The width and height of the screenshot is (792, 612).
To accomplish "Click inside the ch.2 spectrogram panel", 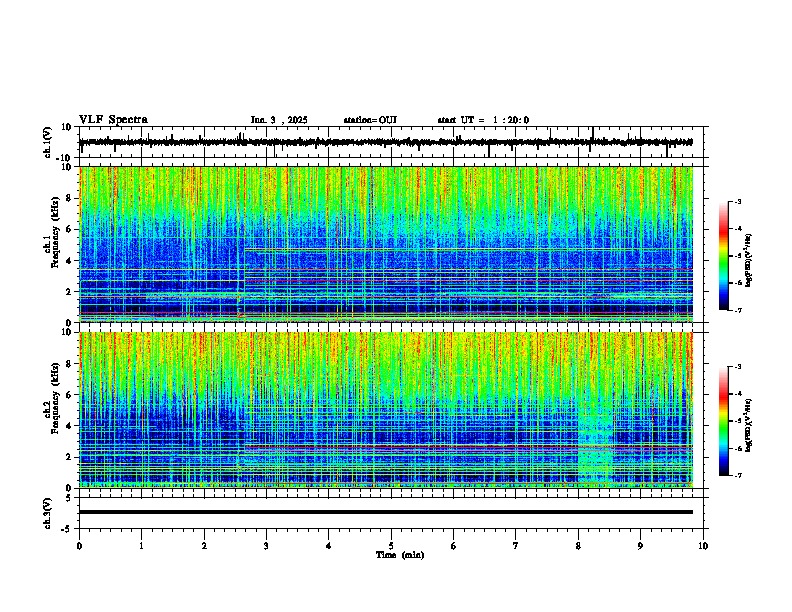I will pyautogui.click(x=386, y=410).
